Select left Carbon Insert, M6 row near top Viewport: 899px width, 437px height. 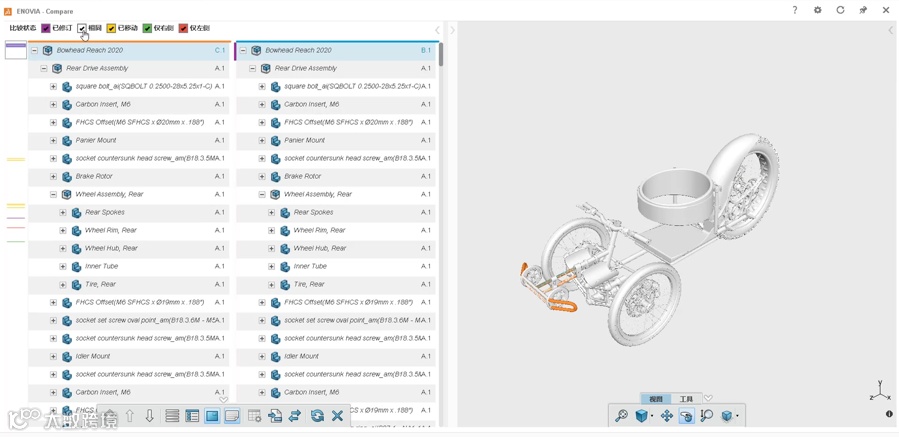pos(128,104)
